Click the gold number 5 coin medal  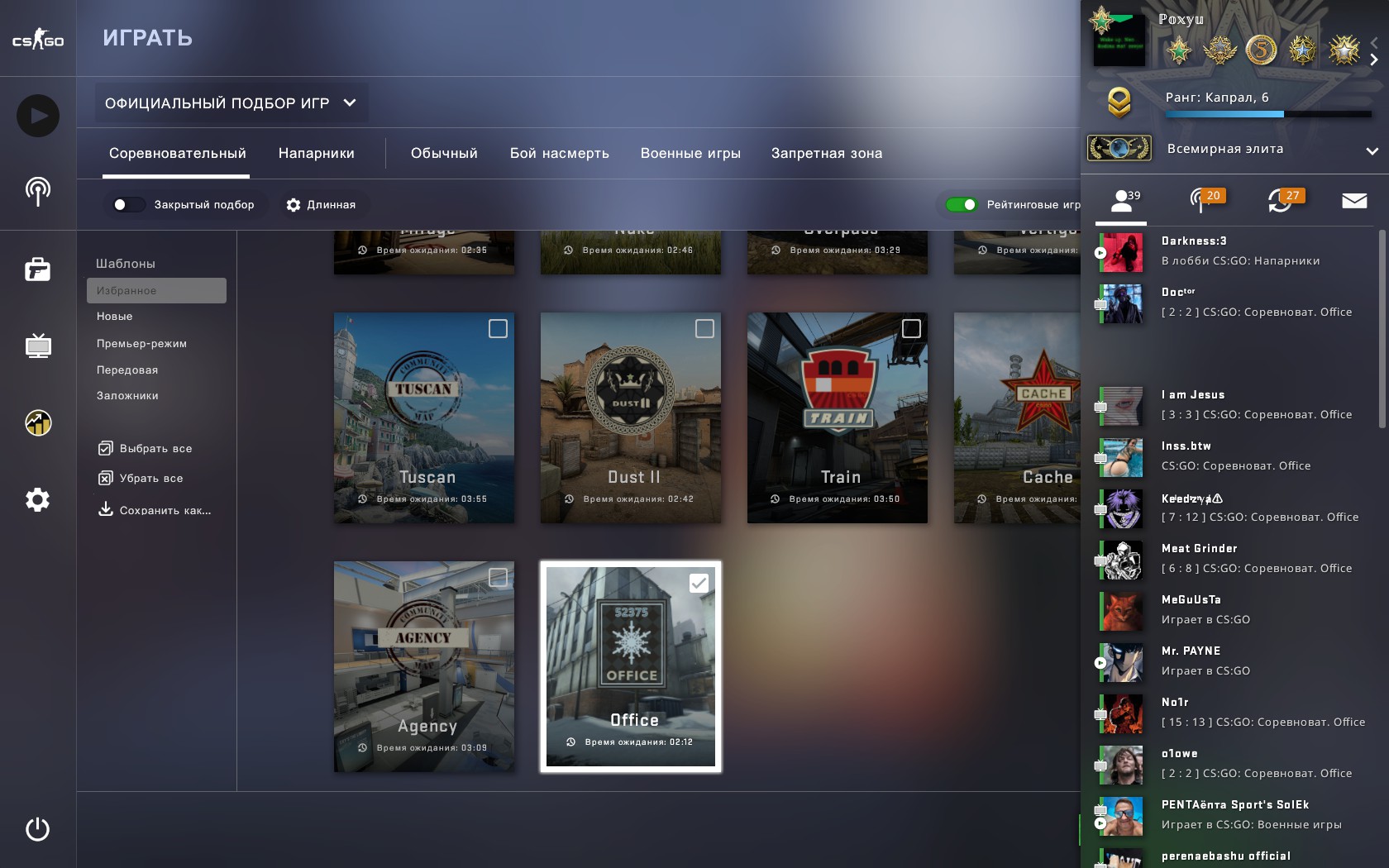click(1262, 50)
